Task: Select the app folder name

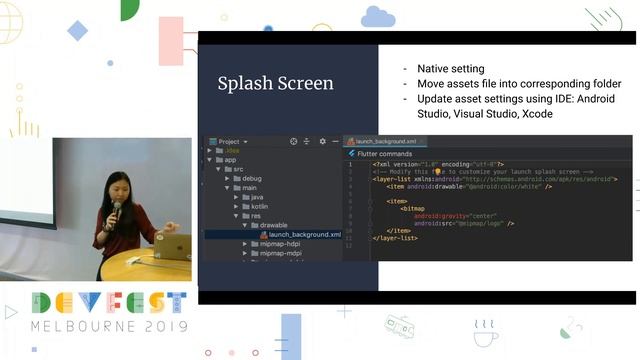Action: 230,160
